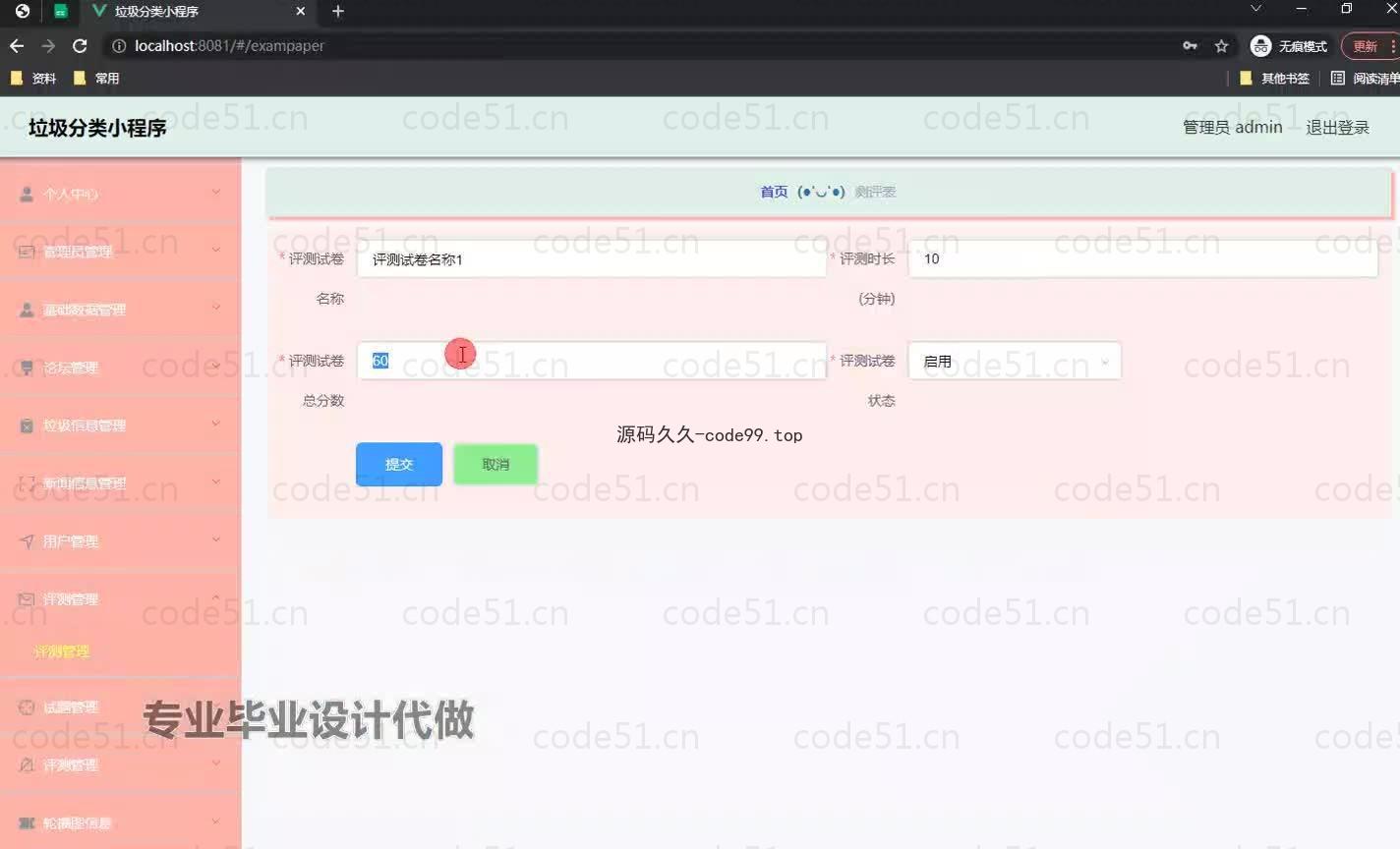Viewport: 1400px width, 849px height.
Task: Click the 个人中心 user icon
Action: 27,195
